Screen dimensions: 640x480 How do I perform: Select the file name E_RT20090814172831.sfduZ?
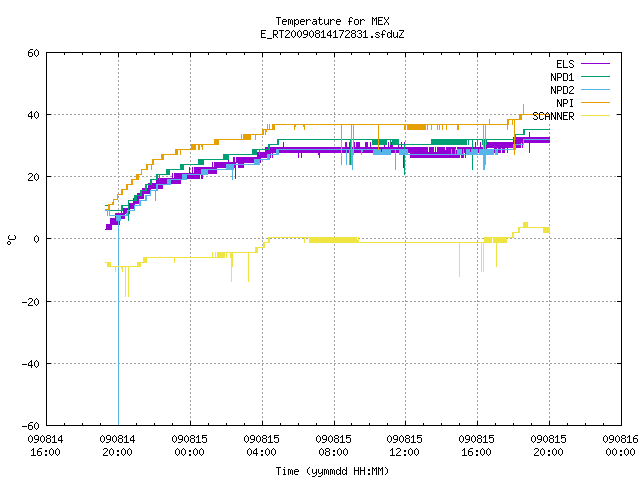[332, 34]
